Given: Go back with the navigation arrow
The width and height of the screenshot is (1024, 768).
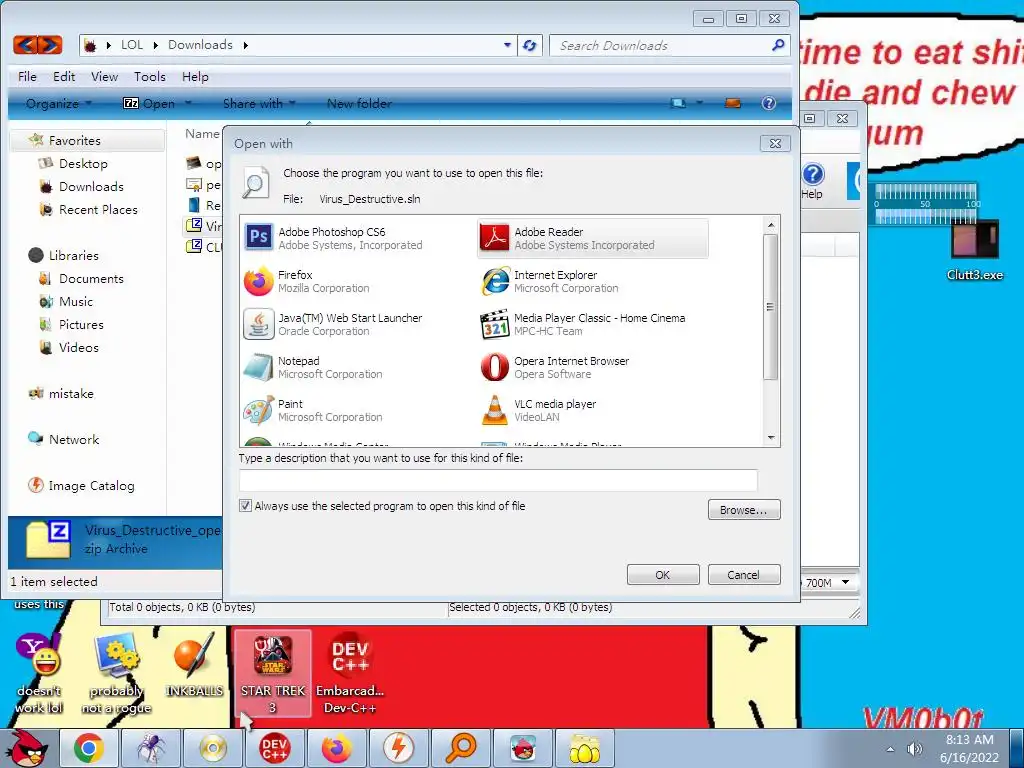Looking at the screenshot, I should point(25,44).
